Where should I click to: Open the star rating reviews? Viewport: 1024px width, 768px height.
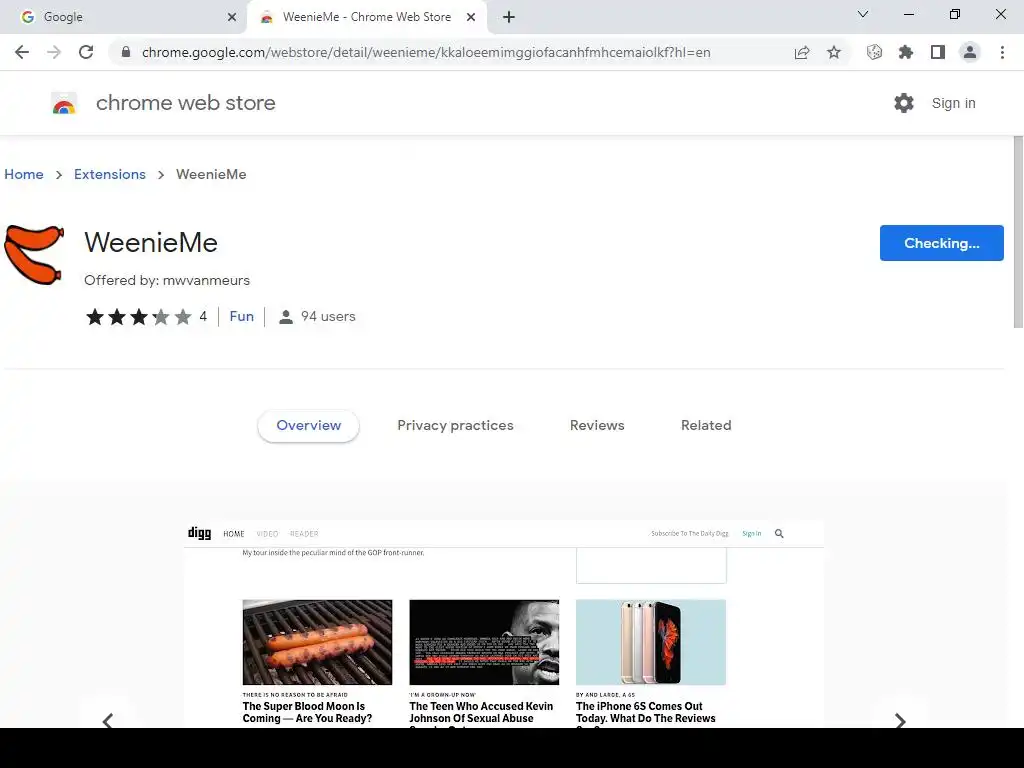coord(138,317)
